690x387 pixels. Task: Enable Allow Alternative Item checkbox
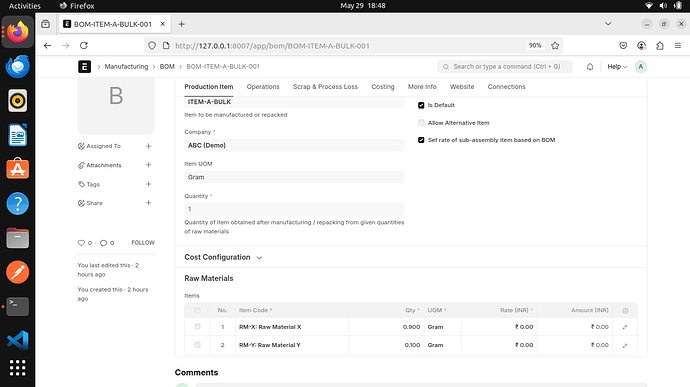pyautogui.click(x=421, y=123)
